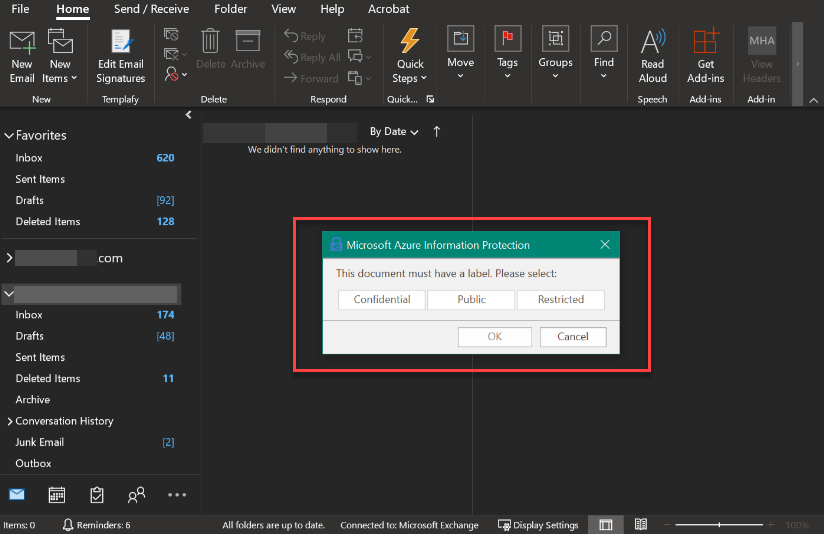Image resolution: width=824 pixels, height=534 pixels.
Task: Click Forward in ribbon
Action: pyautogui.click(x=311, y=78)
